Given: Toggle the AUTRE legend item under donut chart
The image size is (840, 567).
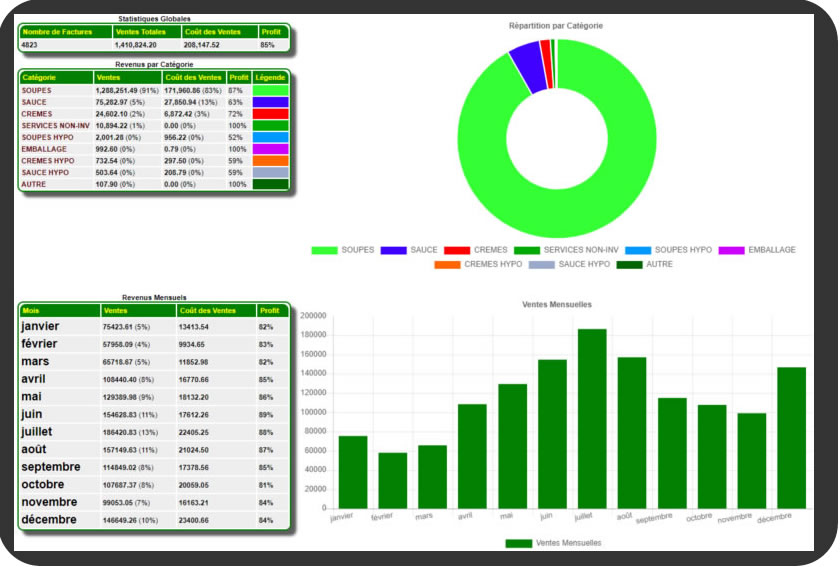Looking at the screenshot, I should [x=644, y=264].
